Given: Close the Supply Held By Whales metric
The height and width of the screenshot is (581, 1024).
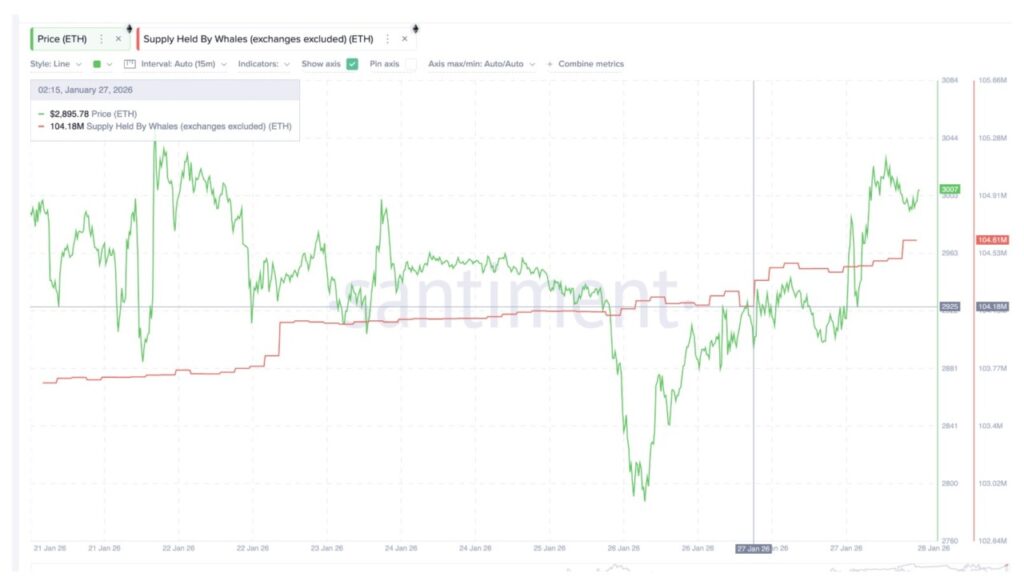Looking at the screenshot, I should [405, 39].
